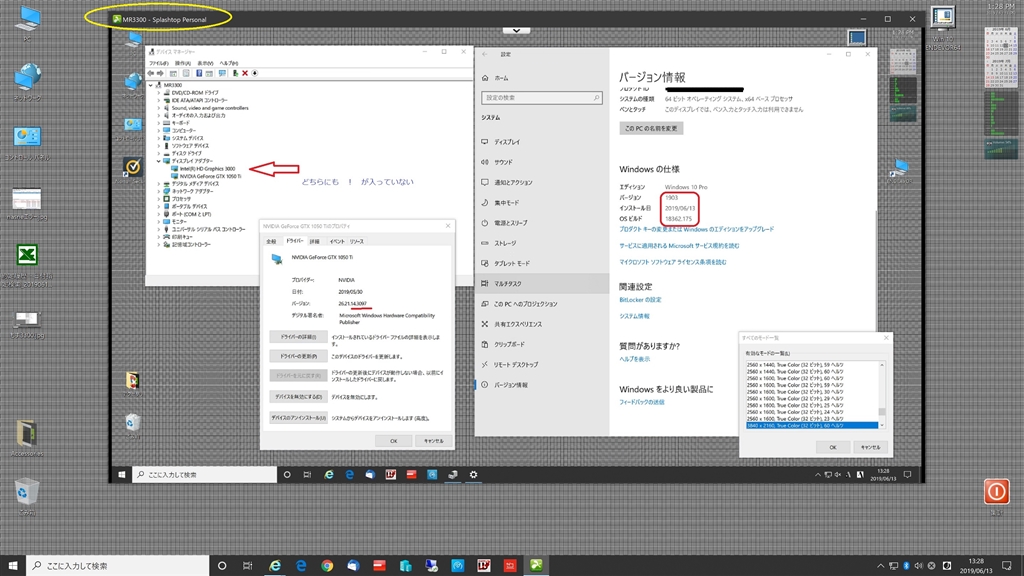This screenshot has width=1024, height=576.
Task: Expand the Splashtop toolbar chevron at top
Action: (x=516, y=31)
